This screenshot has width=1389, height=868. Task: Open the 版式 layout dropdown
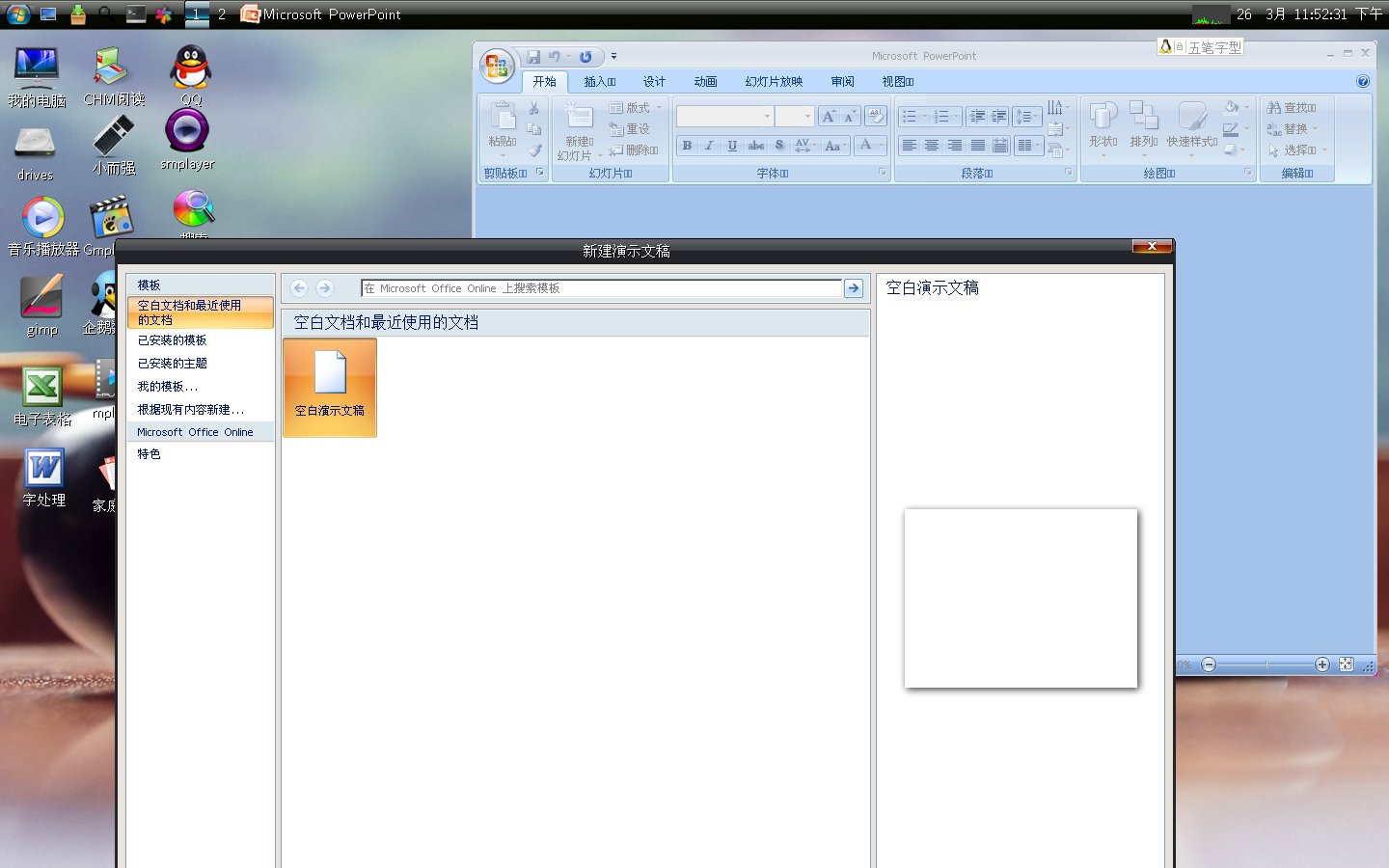(637, 108)
